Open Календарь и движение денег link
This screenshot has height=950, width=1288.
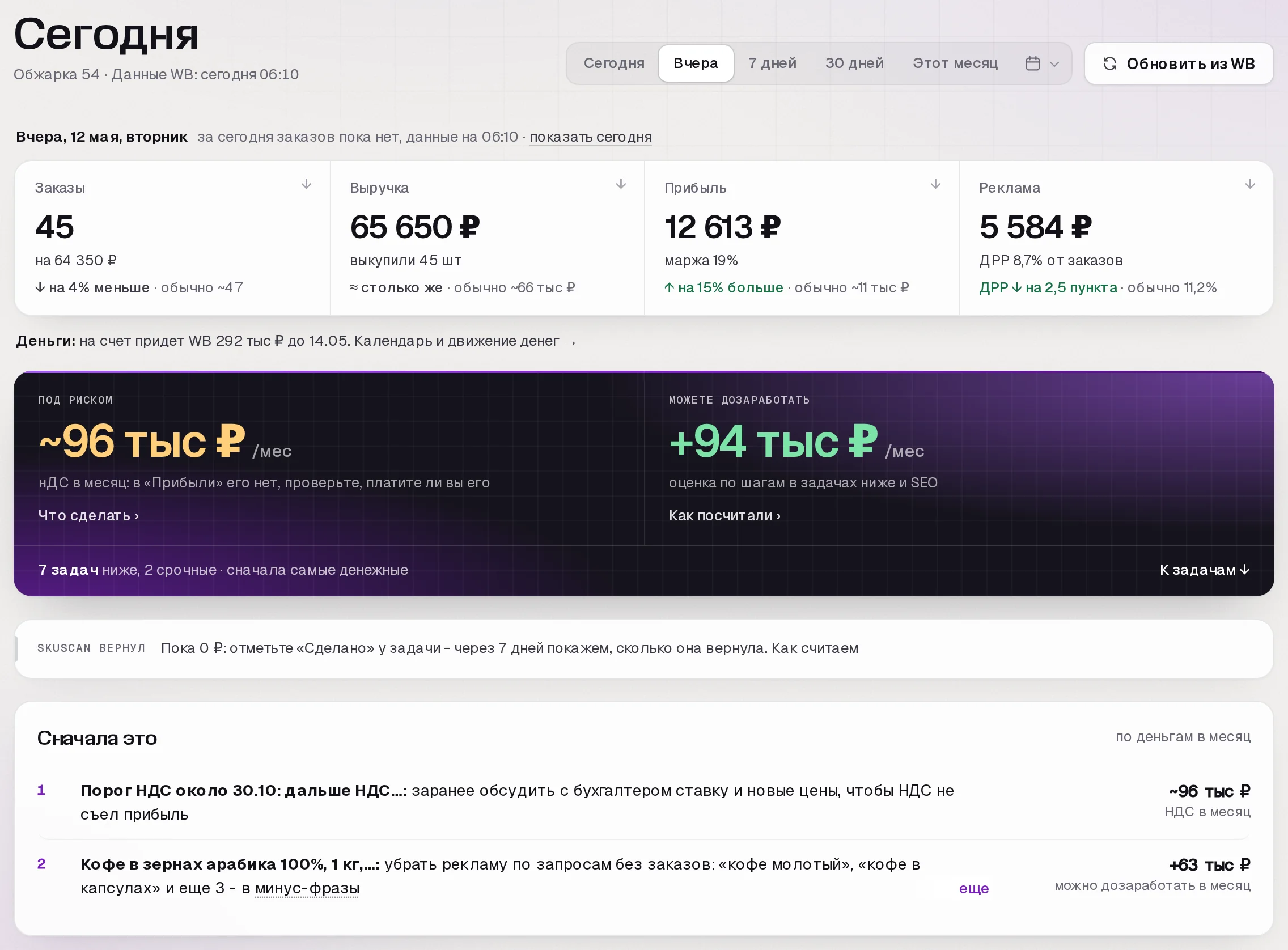(x=465, y=341)
